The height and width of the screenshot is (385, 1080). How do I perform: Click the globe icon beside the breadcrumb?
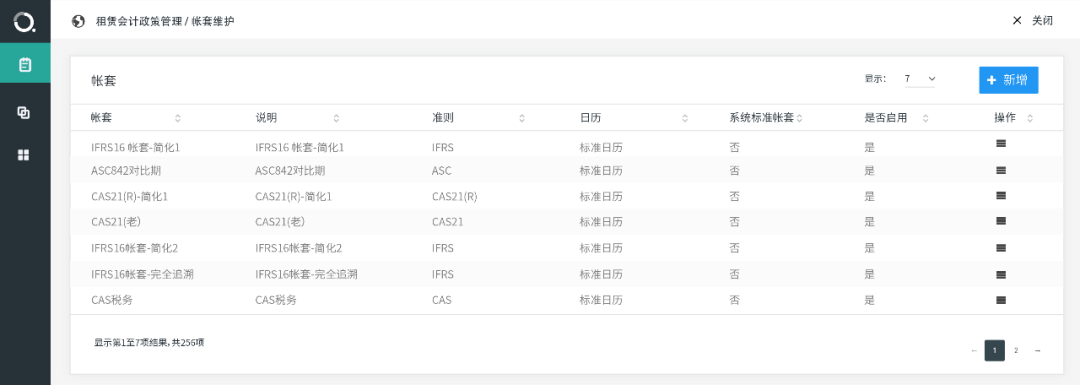pyautogui.click(x=79, y=21)
